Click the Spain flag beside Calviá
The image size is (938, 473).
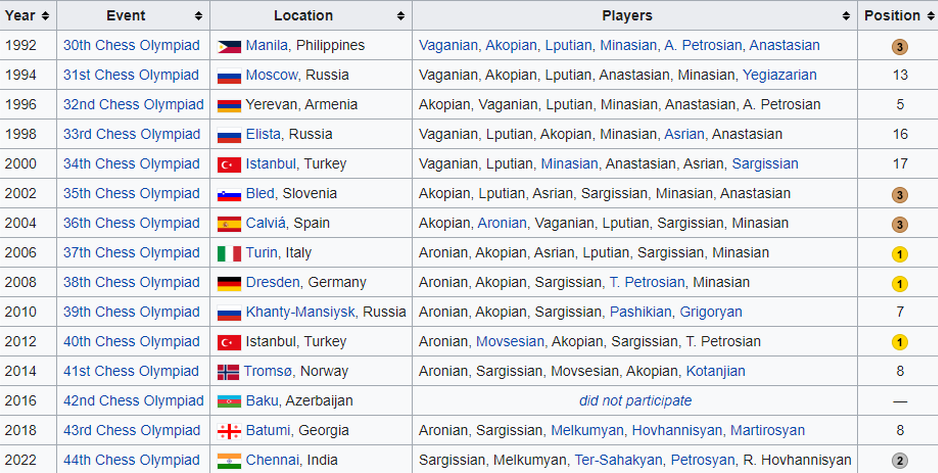(229, 223)
